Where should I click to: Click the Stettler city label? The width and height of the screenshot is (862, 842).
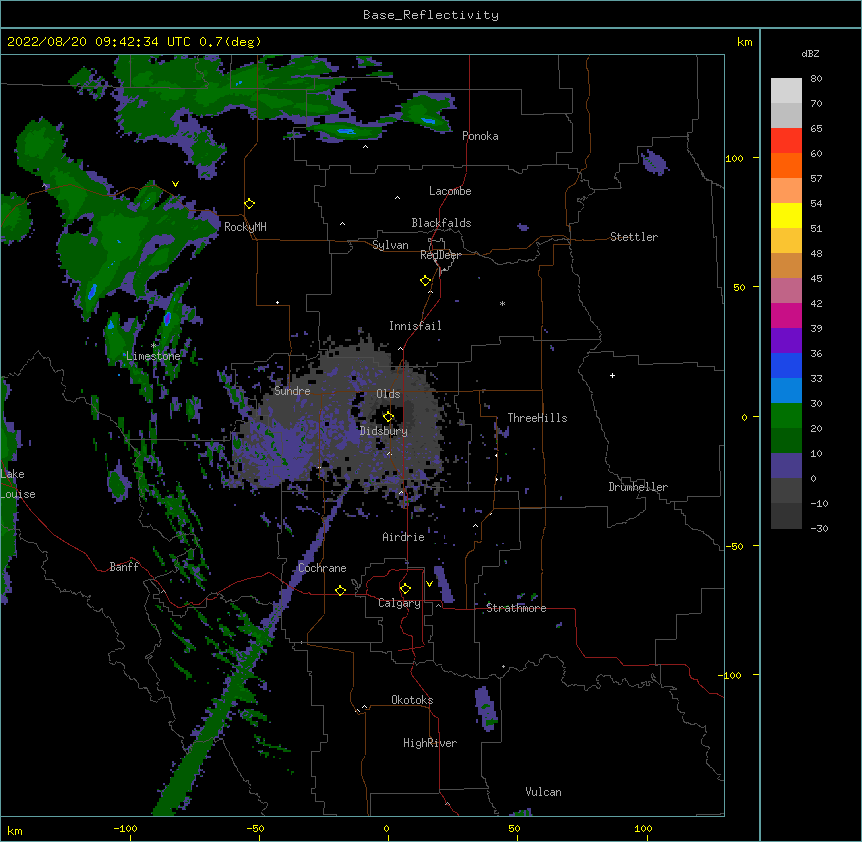[x=634, y=237]
